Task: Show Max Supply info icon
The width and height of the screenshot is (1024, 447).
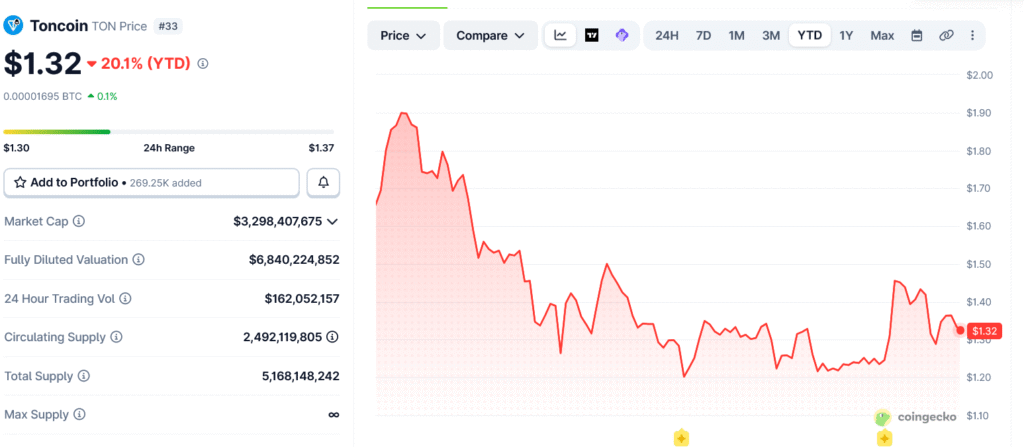Action: pos(79,414)
